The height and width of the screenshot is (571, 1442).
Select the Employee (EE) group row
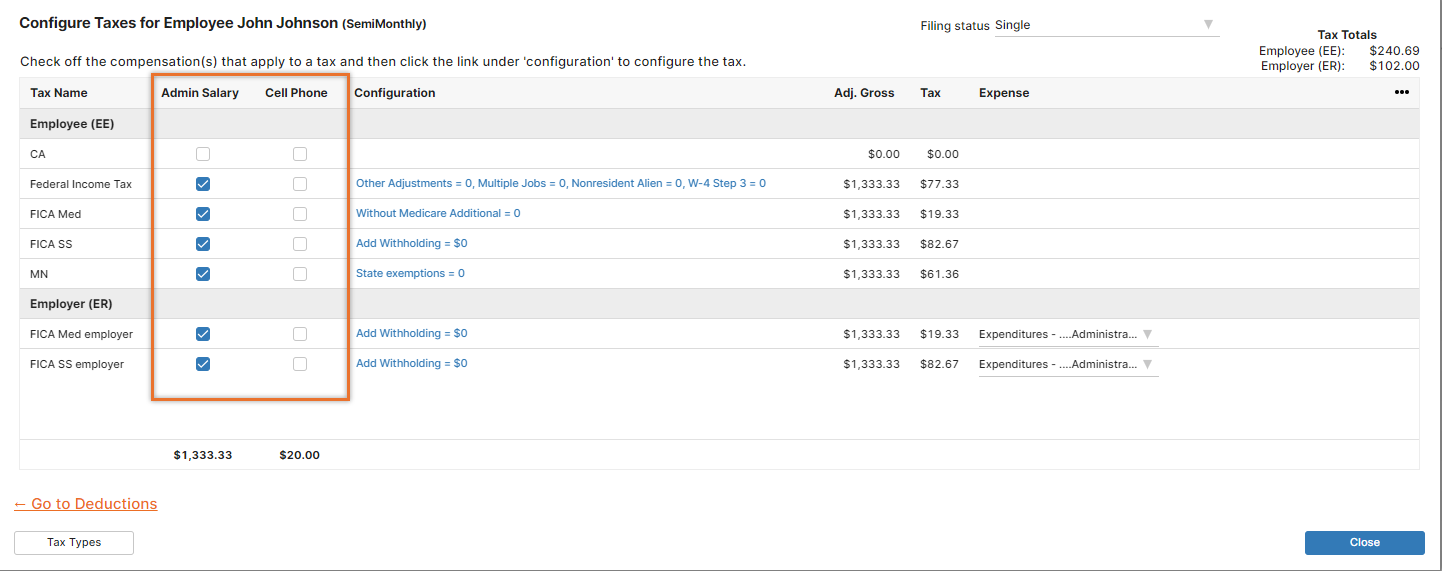coord(719,124)
